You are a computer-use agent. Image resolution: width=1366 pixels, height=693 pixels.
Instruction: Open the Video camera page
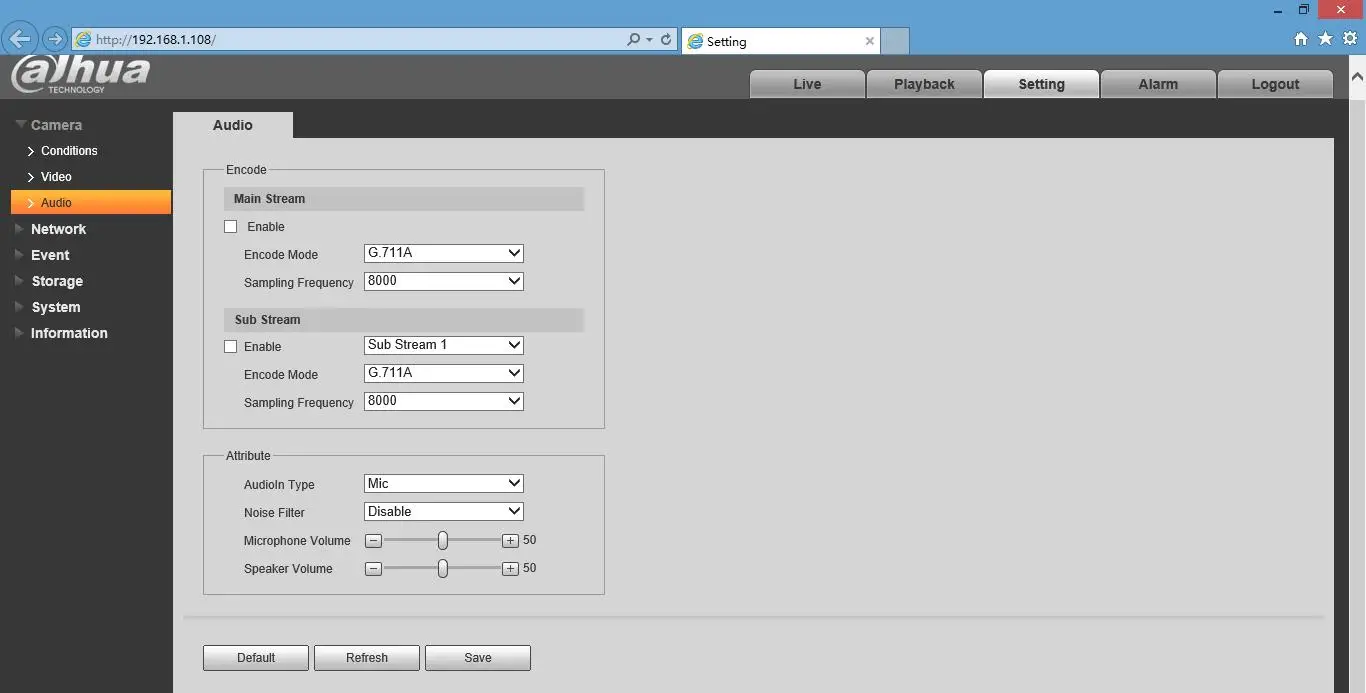point(56,177)
